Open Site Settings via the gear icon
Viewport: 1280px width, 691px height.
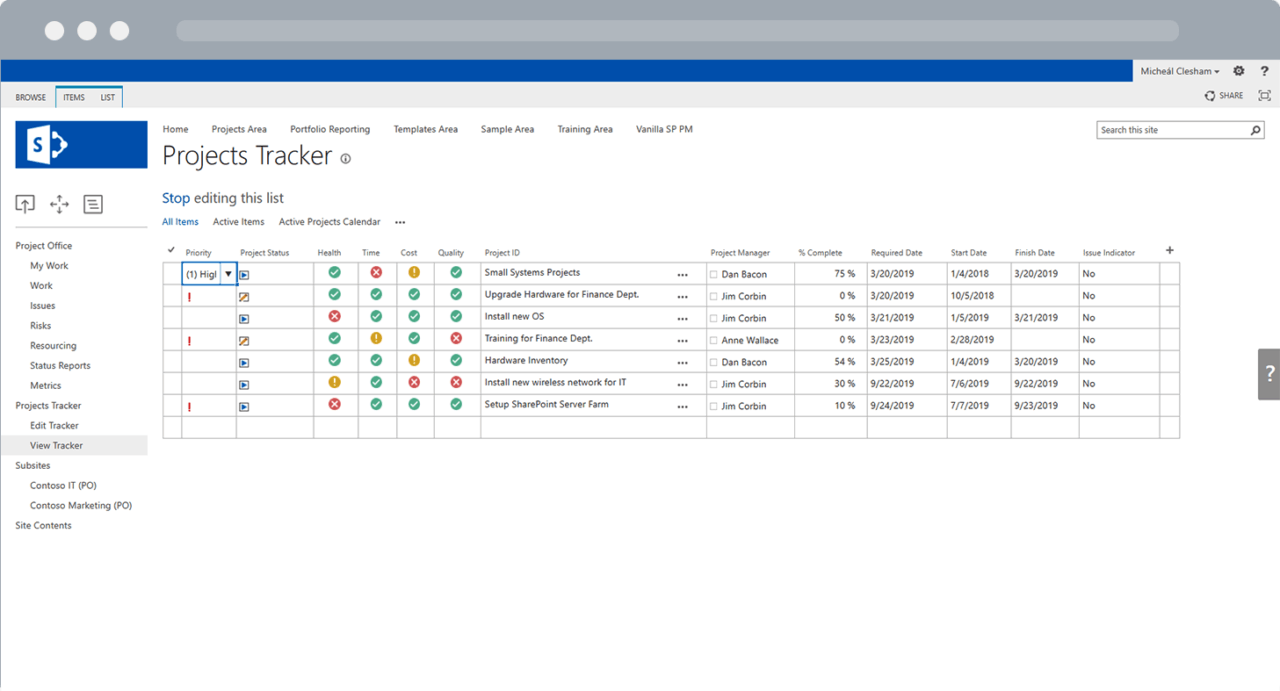(1238, 71)
